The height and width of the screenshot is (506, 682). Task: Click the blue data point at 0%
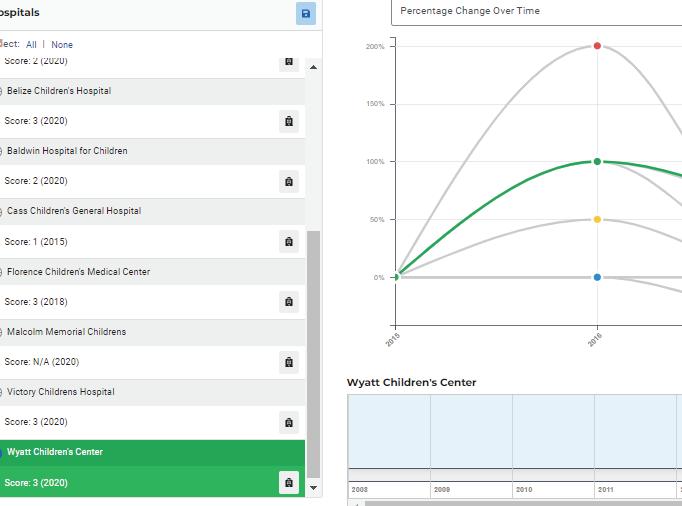597,277
